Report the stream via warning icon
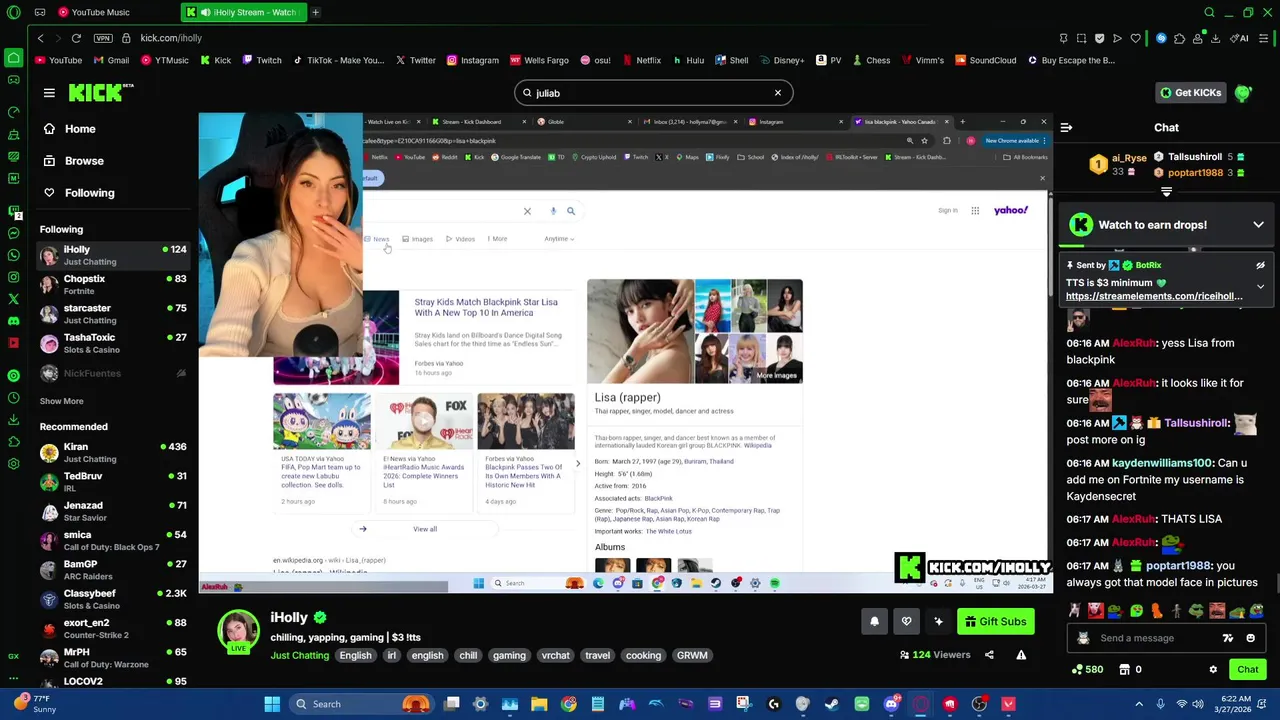 pos(1021,655)
